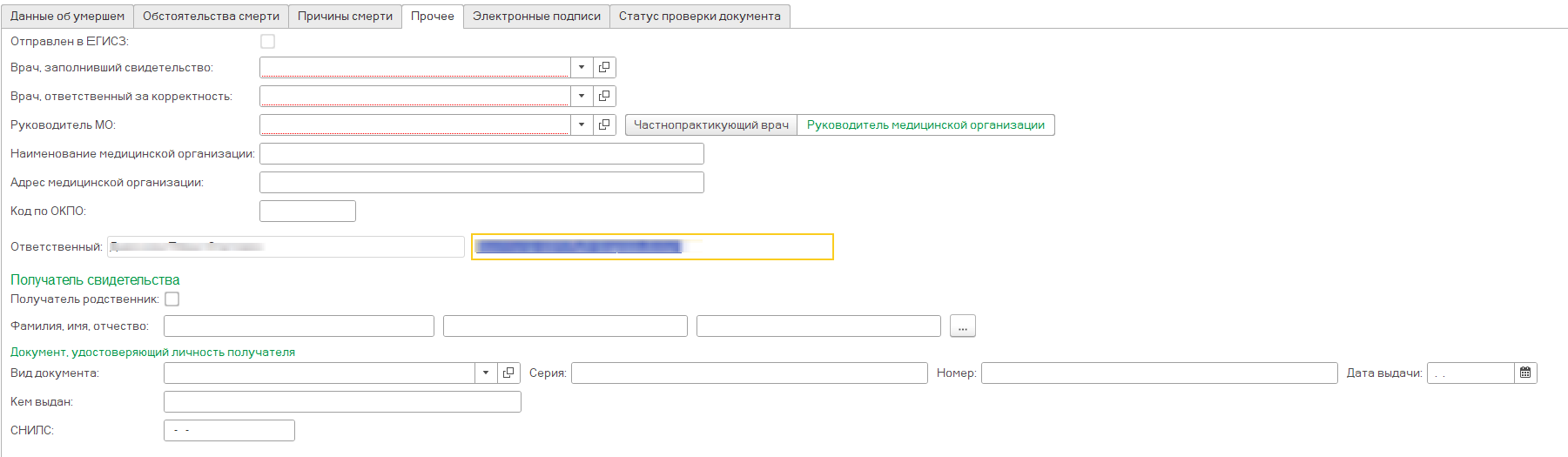Open form icon beside 'Руководитель МО' field
1568x457 pixels.
[x=604, y=125]
